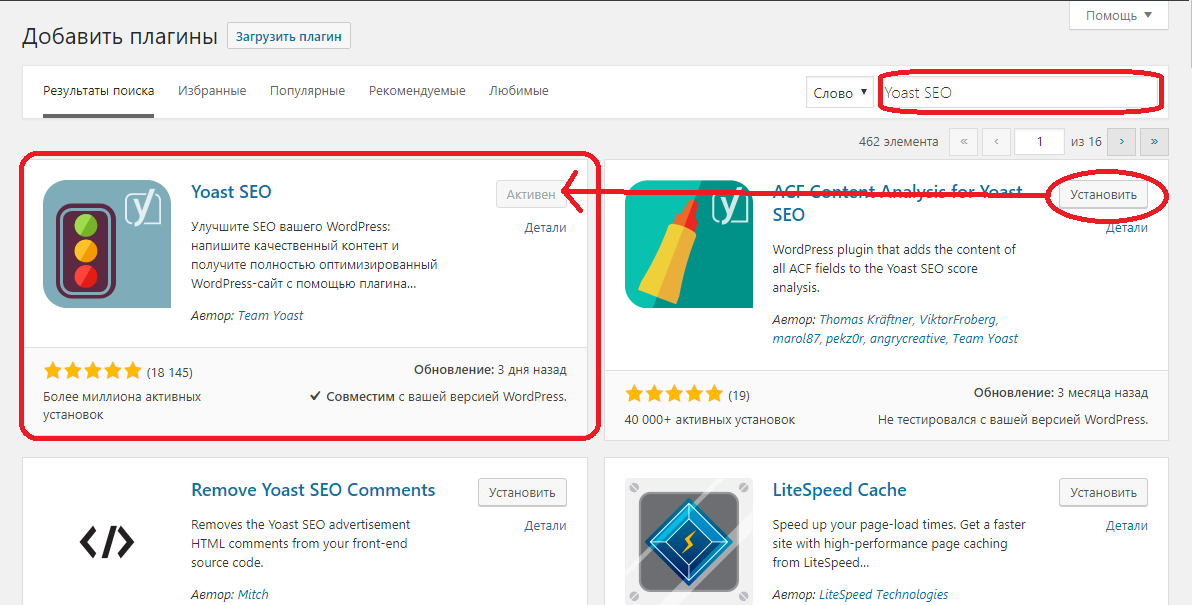1192x605 pixels.
Task: Go to previous results page arrow
Action: pos(997,141)
